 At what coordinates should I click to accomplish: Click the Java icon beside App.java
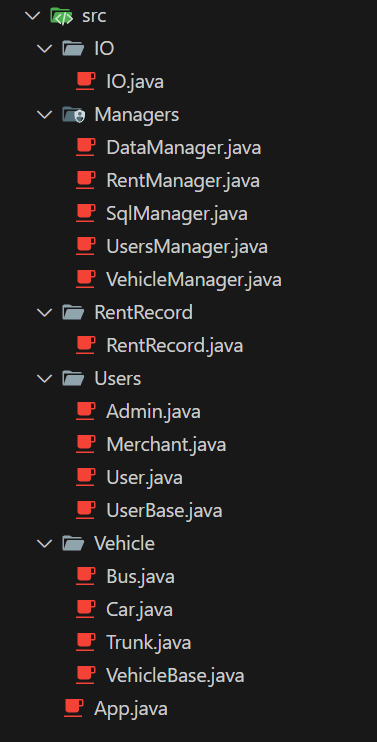click(x=74, y=708)
